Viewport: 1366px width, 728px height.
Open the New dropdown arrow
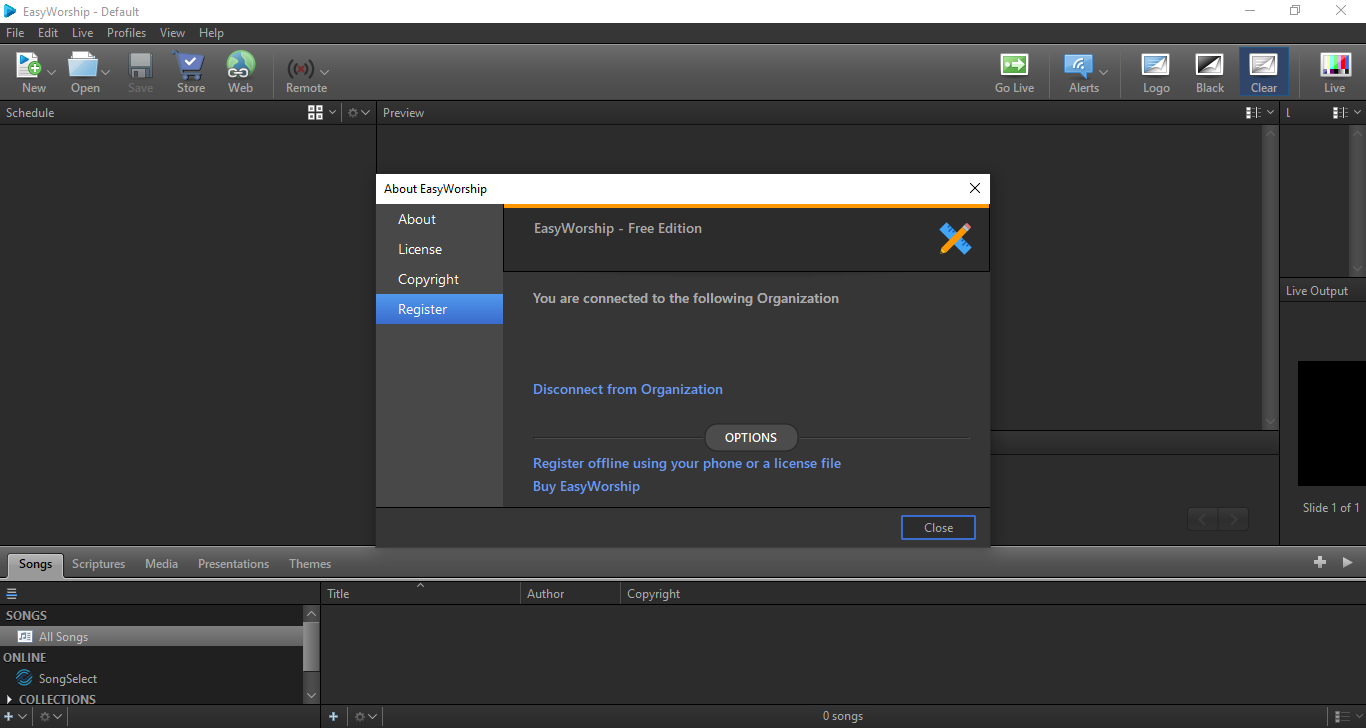click(x=52, y=72)
